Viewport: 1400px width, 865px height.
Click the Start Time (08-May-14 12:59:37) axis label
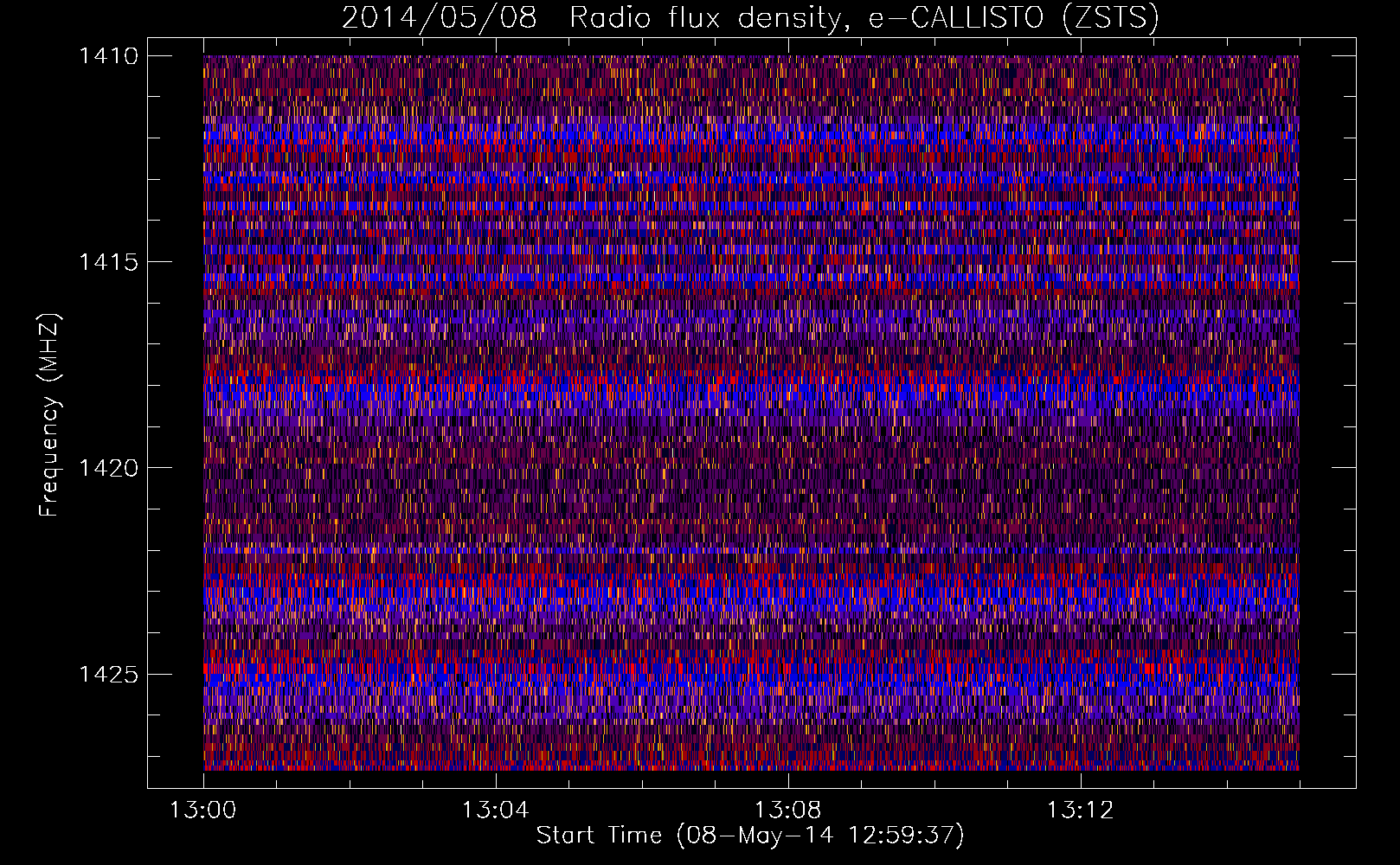(750, 836)
